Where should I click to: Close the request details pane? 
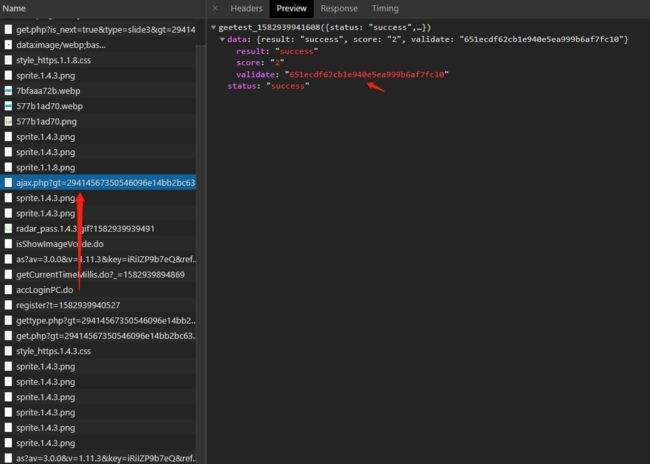(x=215, y=8)
